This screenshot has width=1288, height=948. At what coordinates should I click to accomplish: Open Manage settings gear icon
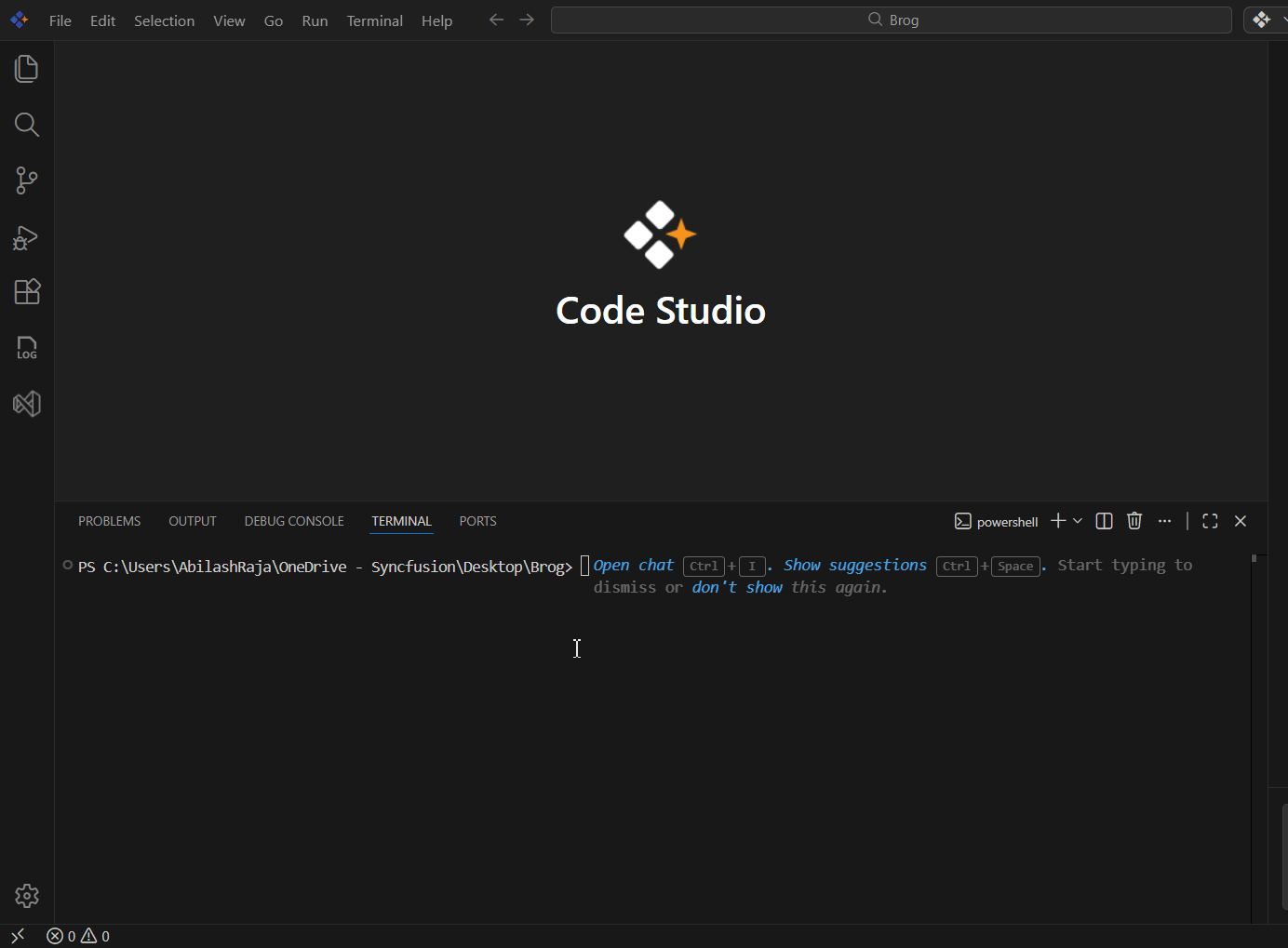(x=27, y=896)
